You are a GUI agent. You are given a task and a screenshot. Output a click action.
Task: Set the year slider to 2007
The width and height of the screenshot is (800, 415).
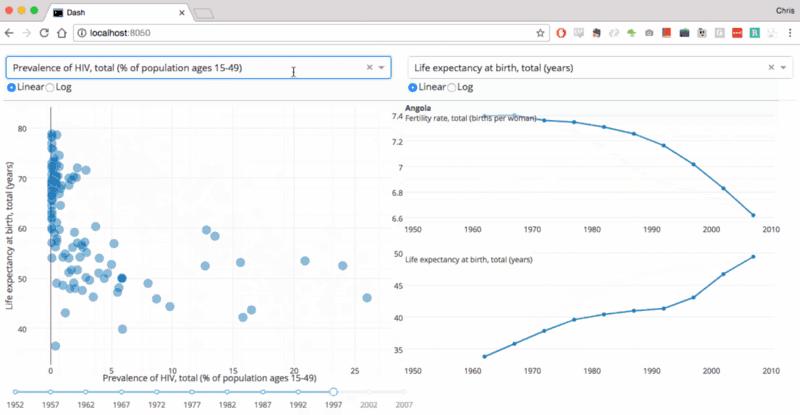click(x=404, y=392)
